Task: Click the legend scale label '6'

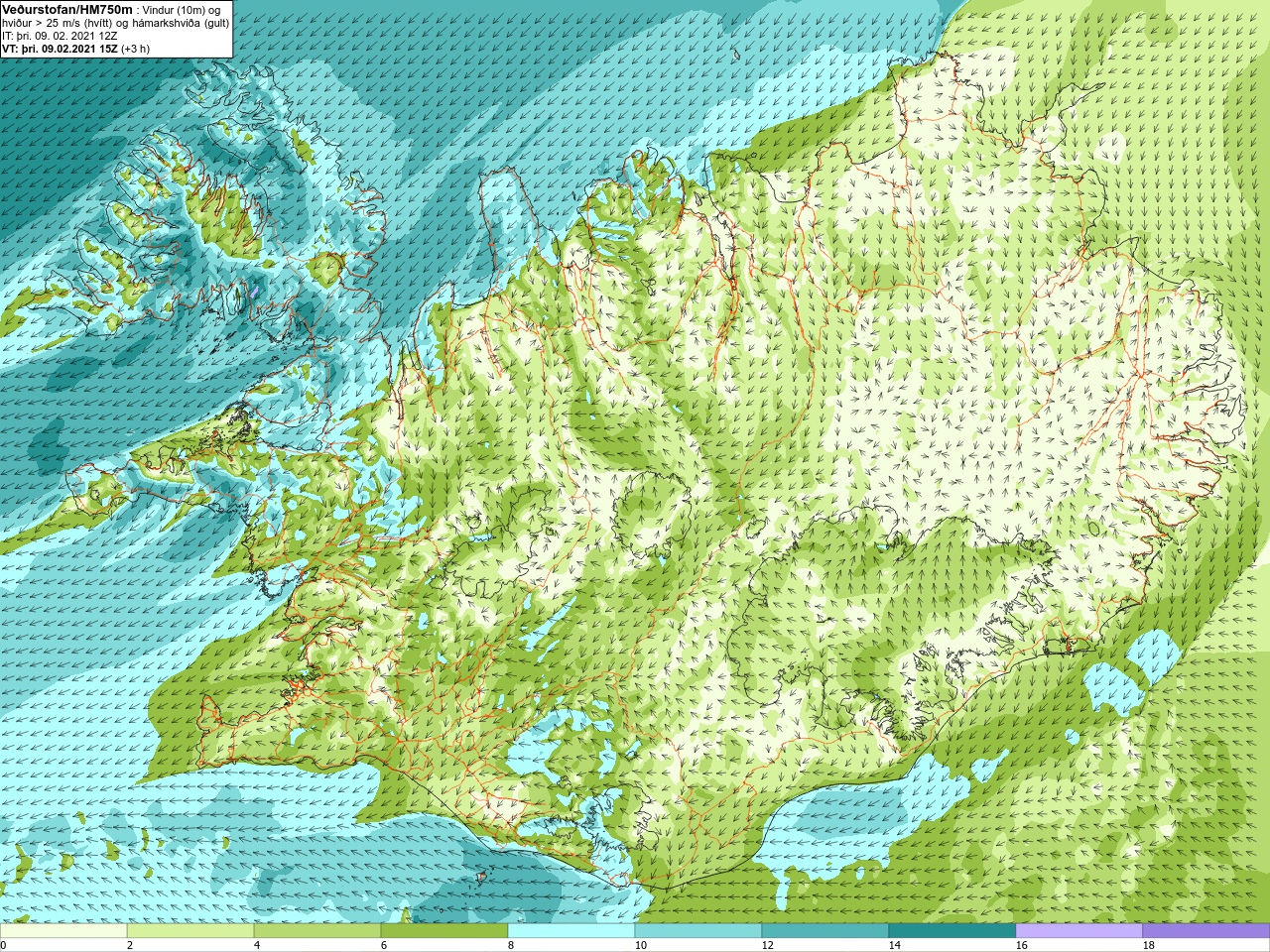Action: pyautogui.click(x=384, y=945)
